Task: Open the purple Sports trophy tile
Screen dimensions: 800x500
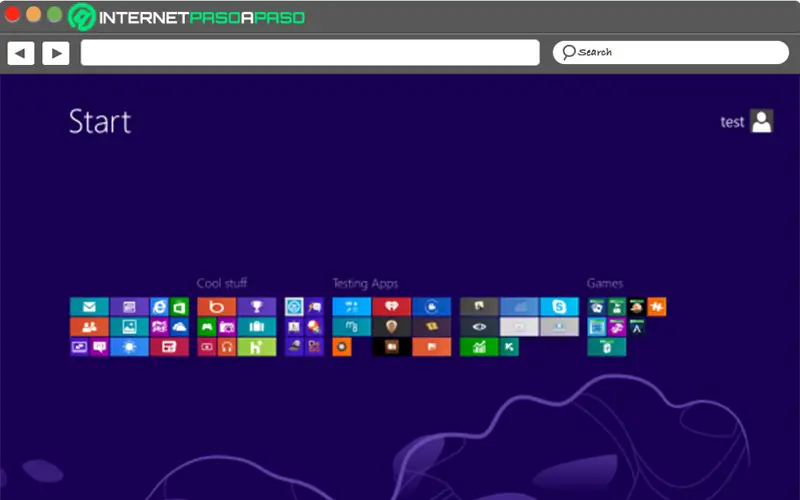Action: click(x=257, y=307)
